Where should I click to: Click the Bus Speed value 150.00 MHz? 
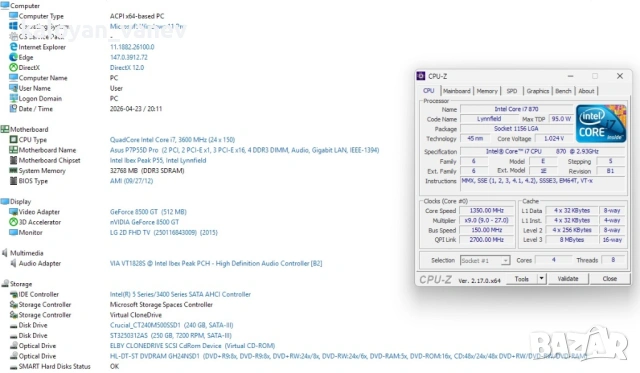[x=486, y=230]
